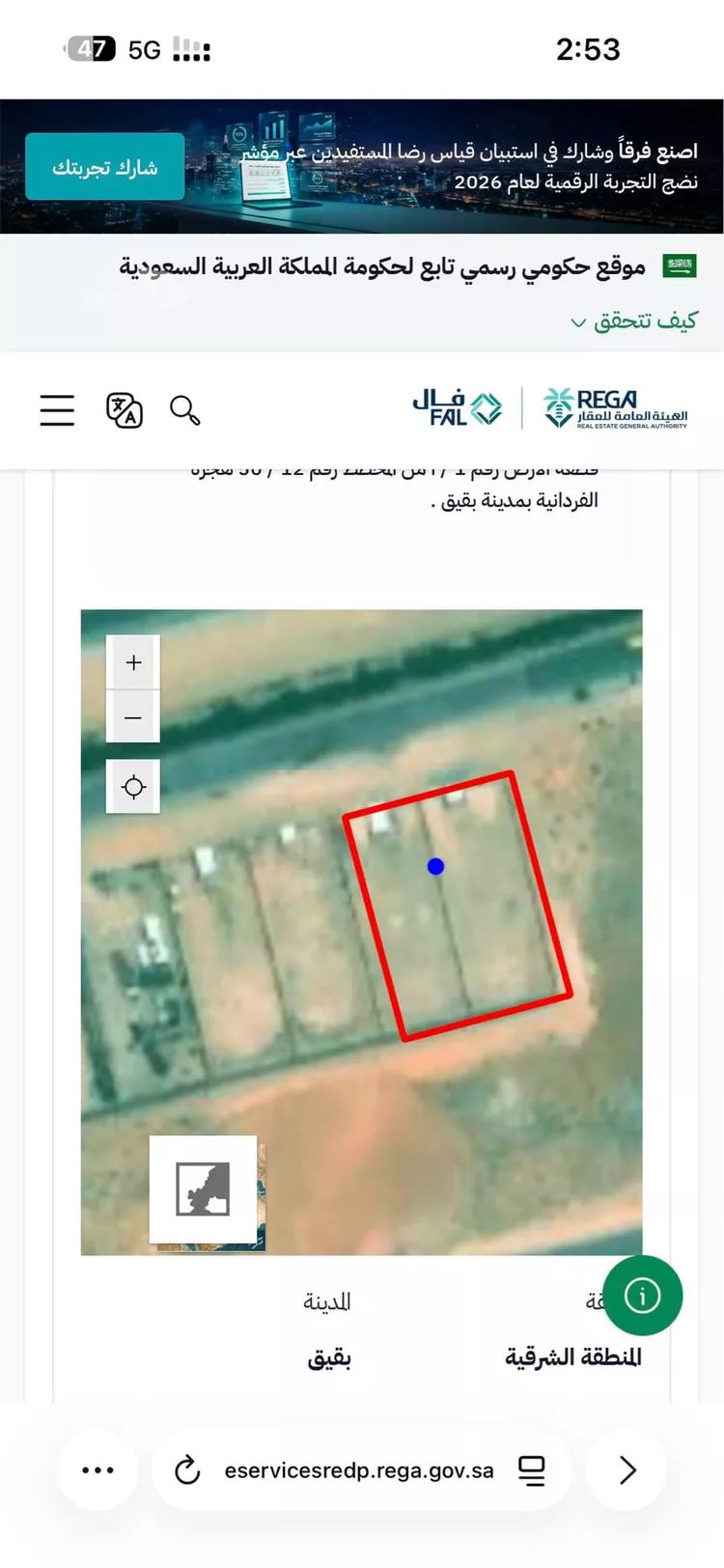Image resolution: width=724 pixels, height=1568 pixels.
Task: Switch basemap using the map layer thumbnail
Action: [x=204, y=1190]
